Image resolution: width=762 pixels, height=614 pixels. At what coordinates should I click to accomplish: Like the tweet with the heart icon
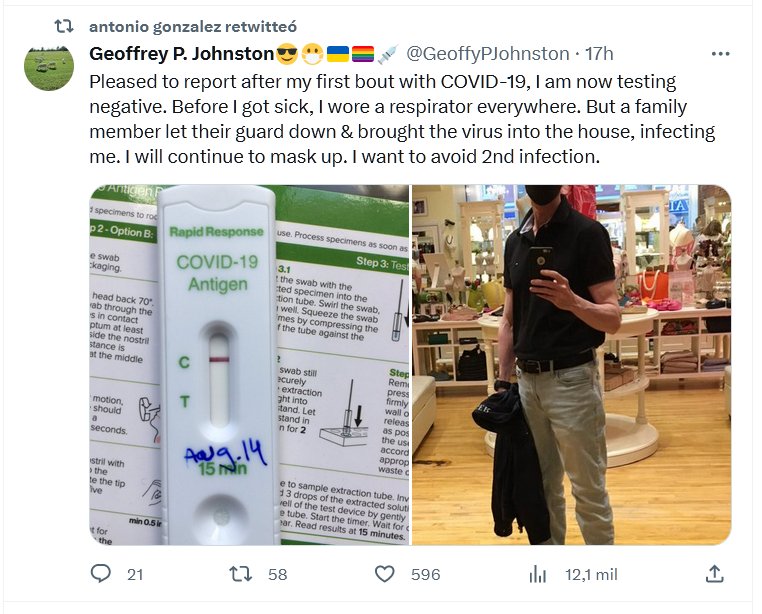(x=384, y=574)
